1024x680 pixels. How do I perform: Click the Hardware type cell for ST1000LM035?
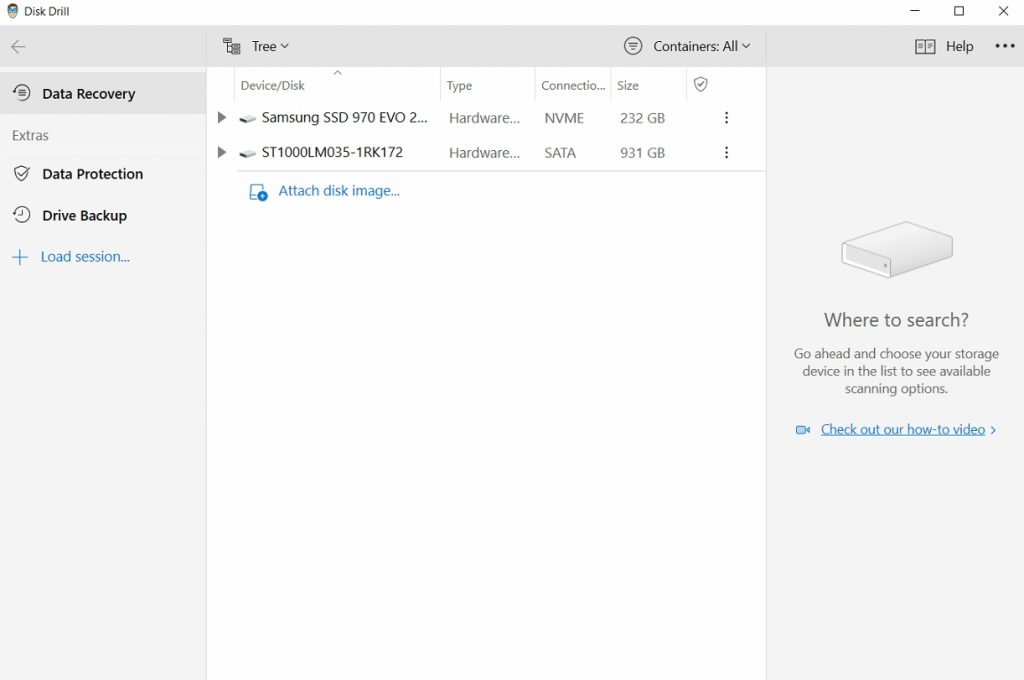[x=485, y=153]
